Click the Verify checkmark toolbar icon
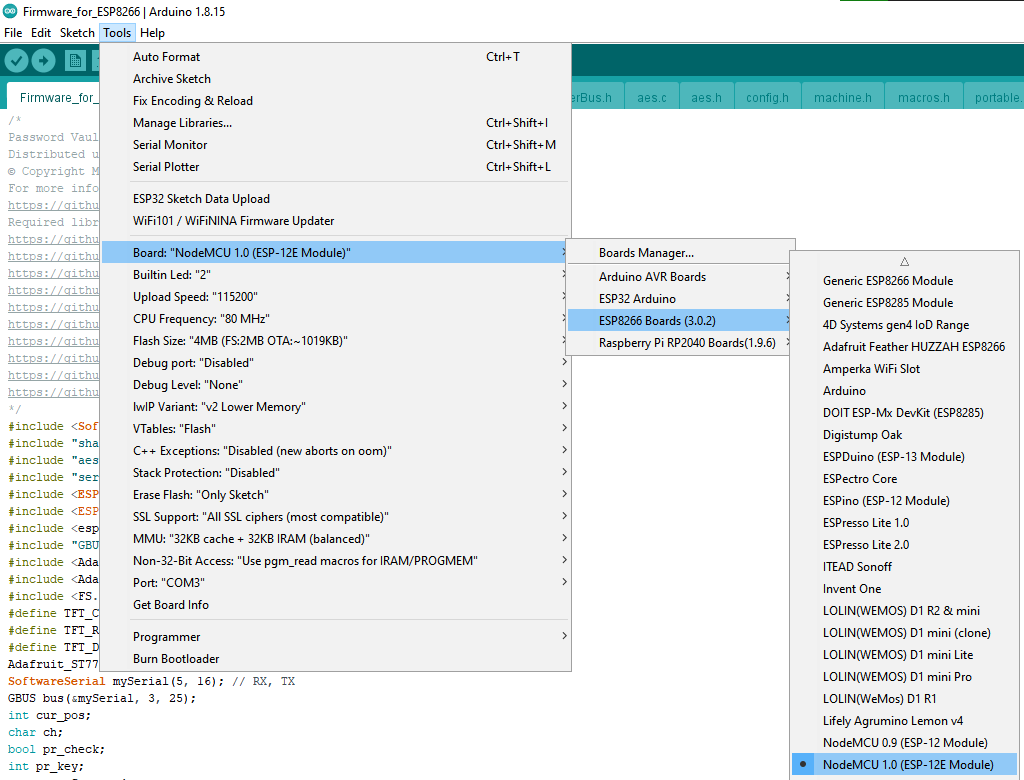The height and width of the screenshot is (780, 1024). (16, 61)
